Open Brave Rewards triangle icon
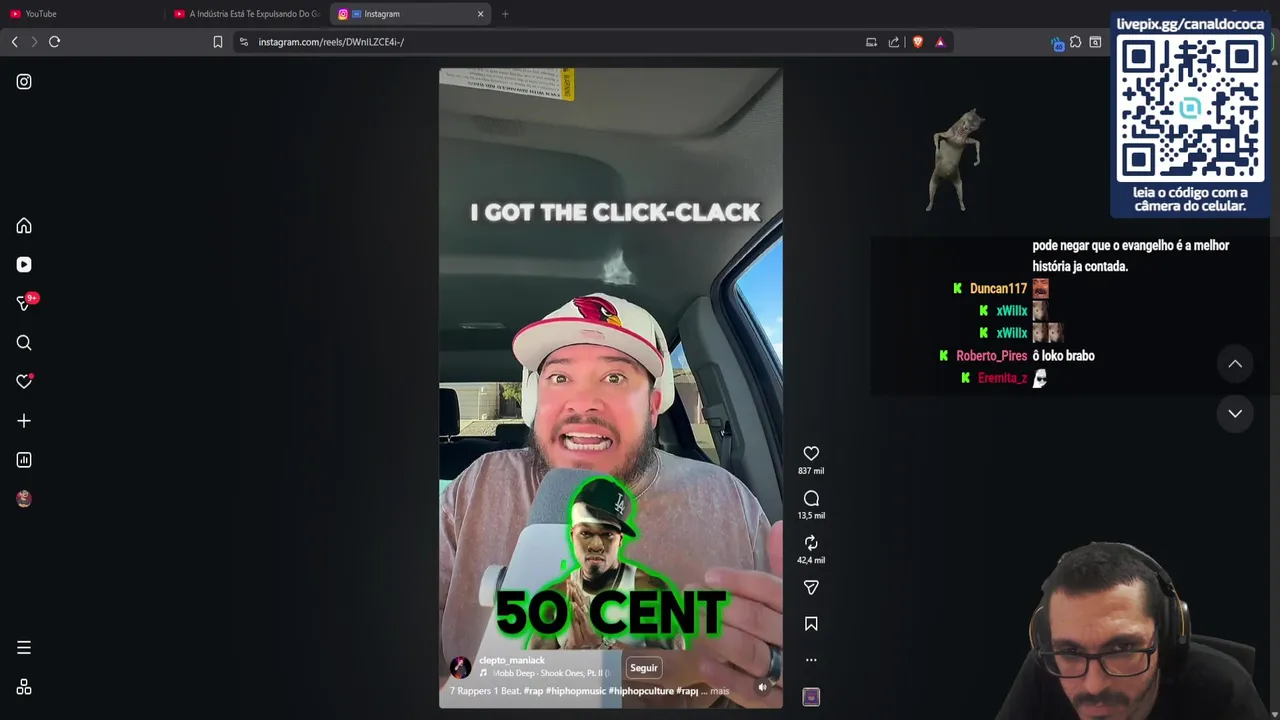 (x=940, y=42)
